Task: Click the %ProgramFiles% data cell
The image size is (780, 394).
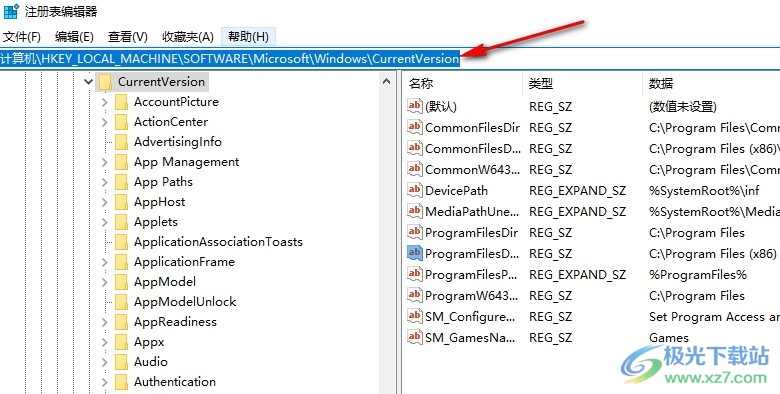Action: 698,275
